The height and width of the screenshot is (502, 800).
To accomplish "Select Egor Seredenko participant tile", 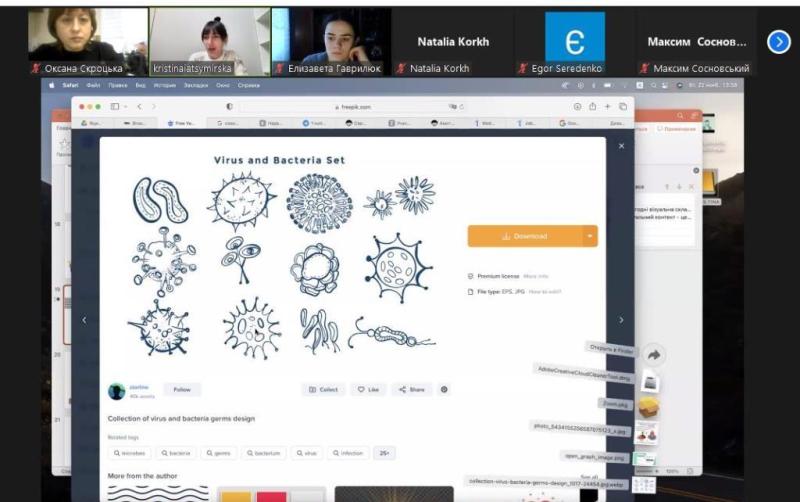I will pos(575,42).
